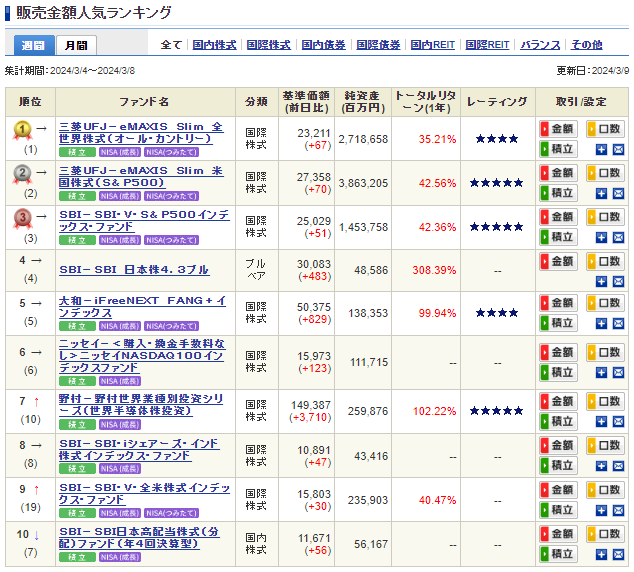Click the 308.39% total return value
The height and width of the screenshot is (572, 634).
[x=434, y=270]
